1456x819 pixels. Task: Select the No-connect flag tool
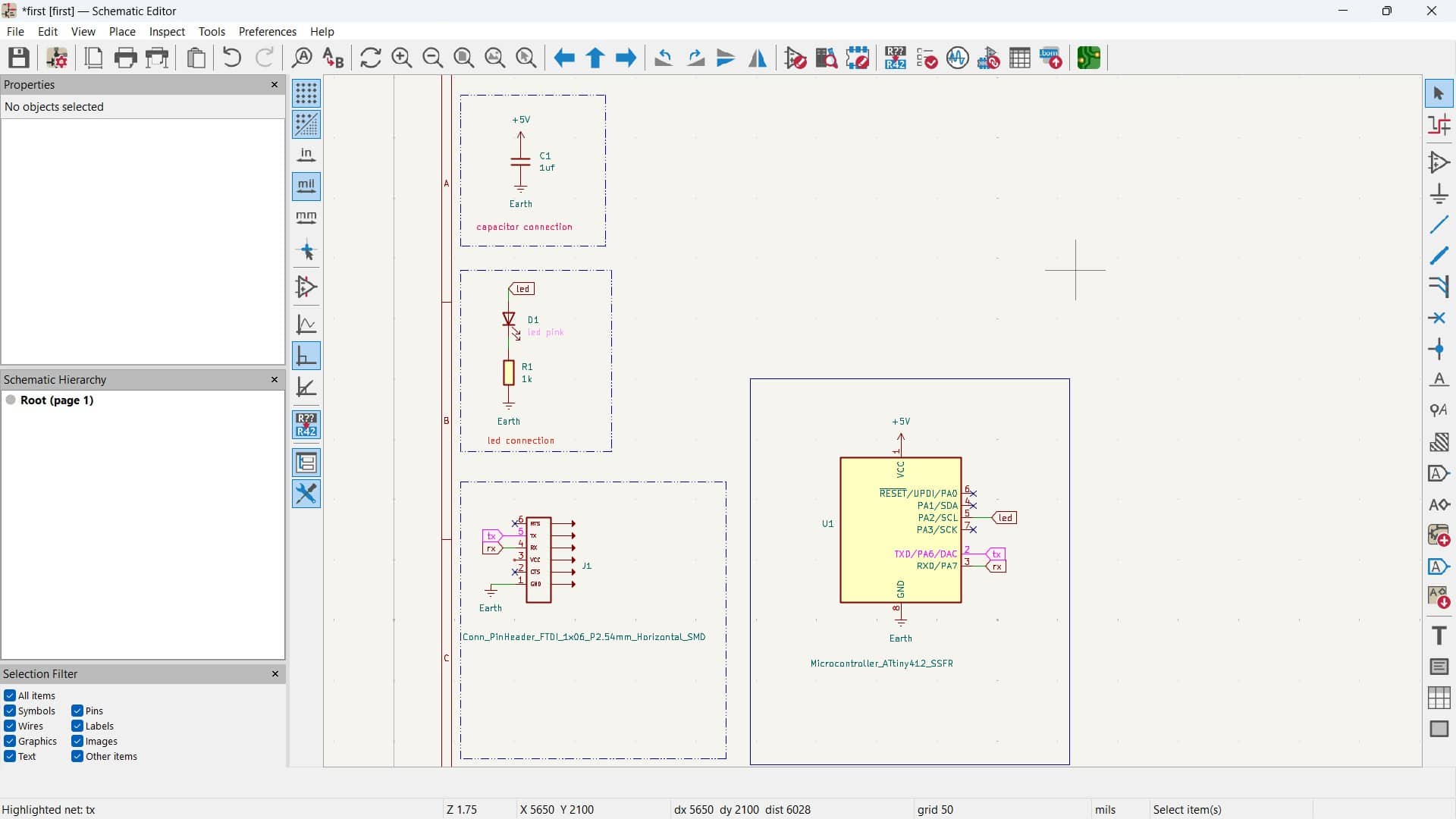tap(1439, 318)
